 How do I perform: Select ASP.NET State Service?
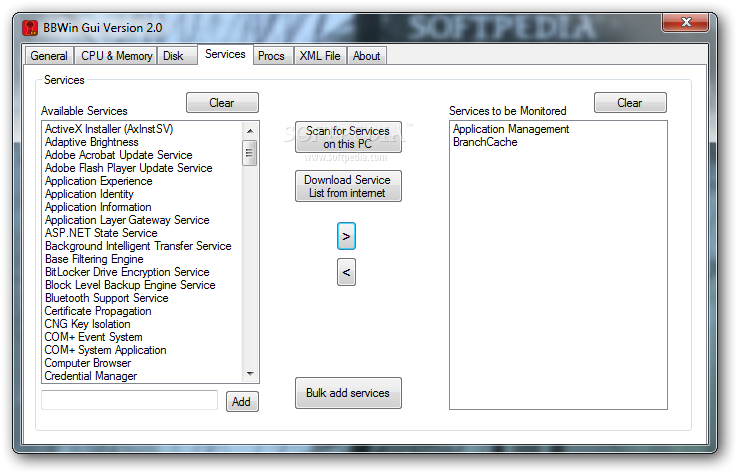coord(101,233)
